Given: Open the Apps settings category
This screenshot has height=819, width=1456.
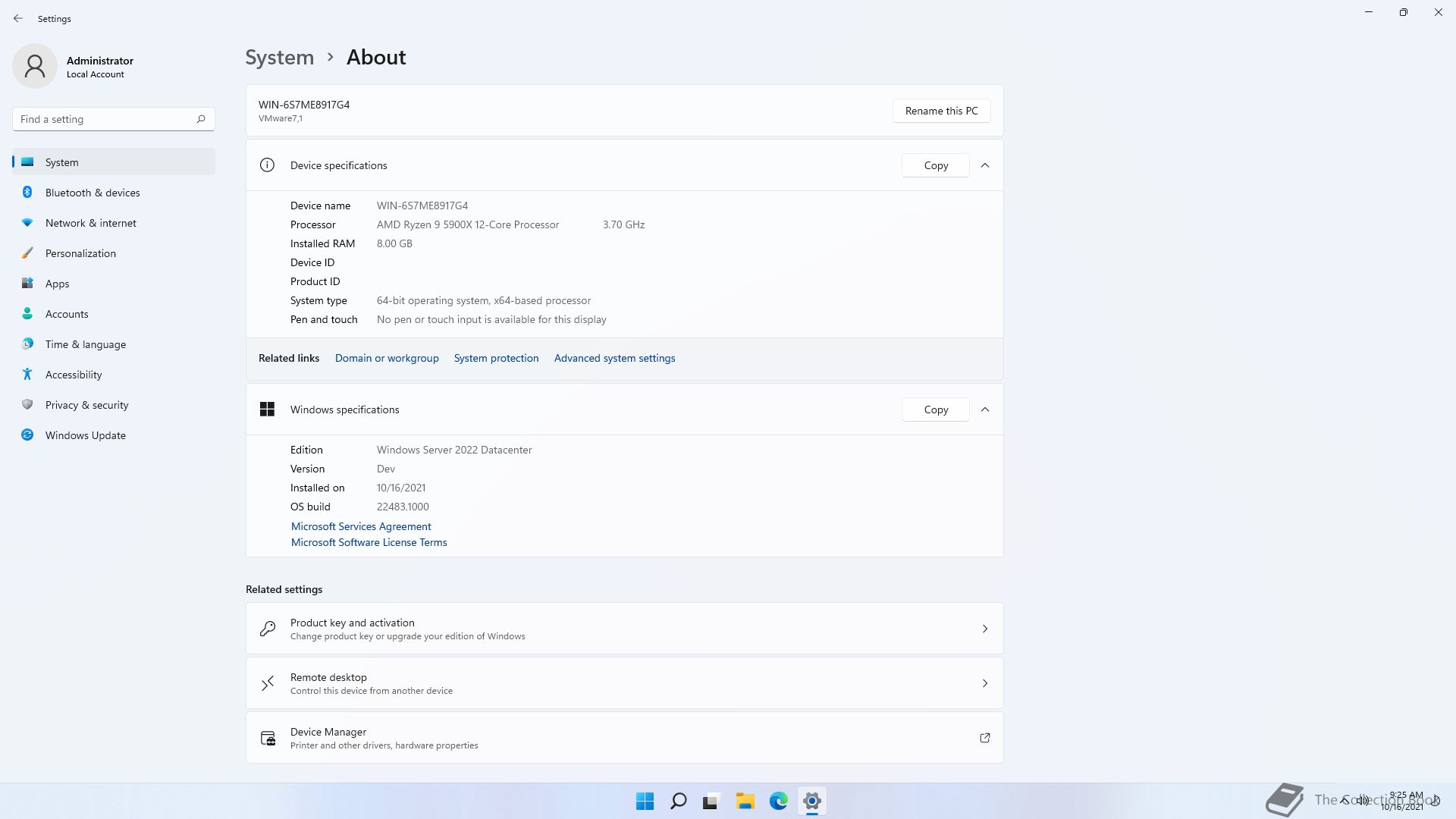Looking at the screenshot, I should pos(114,284).
